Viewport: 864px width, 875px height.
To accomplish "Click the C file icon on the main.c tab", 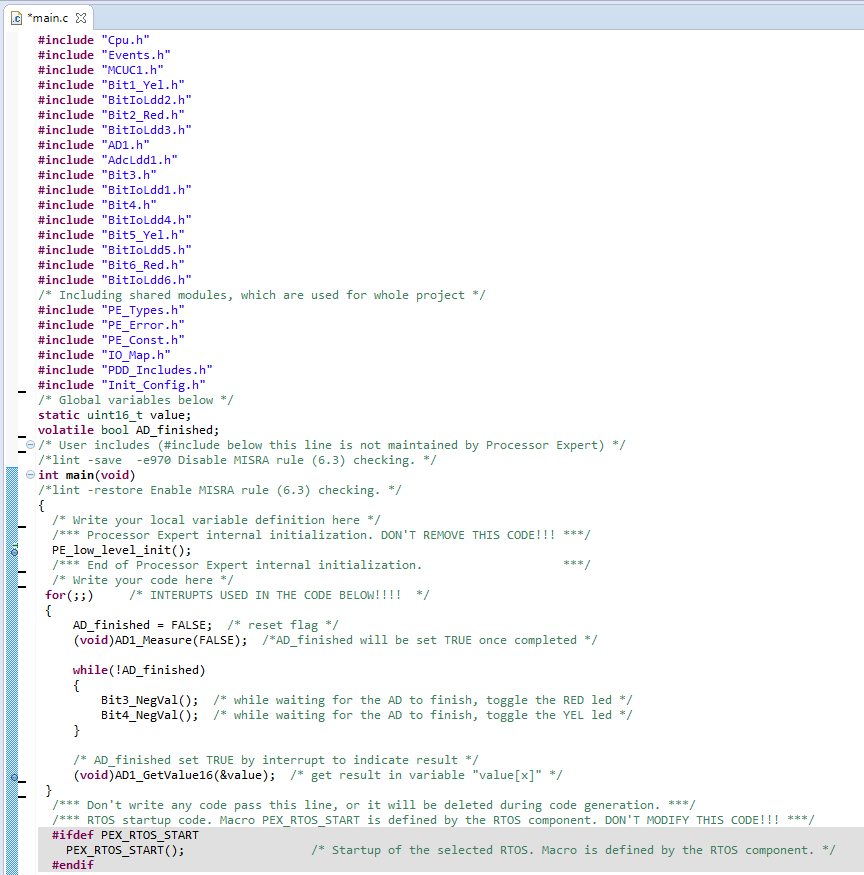I will click(17, 18).
